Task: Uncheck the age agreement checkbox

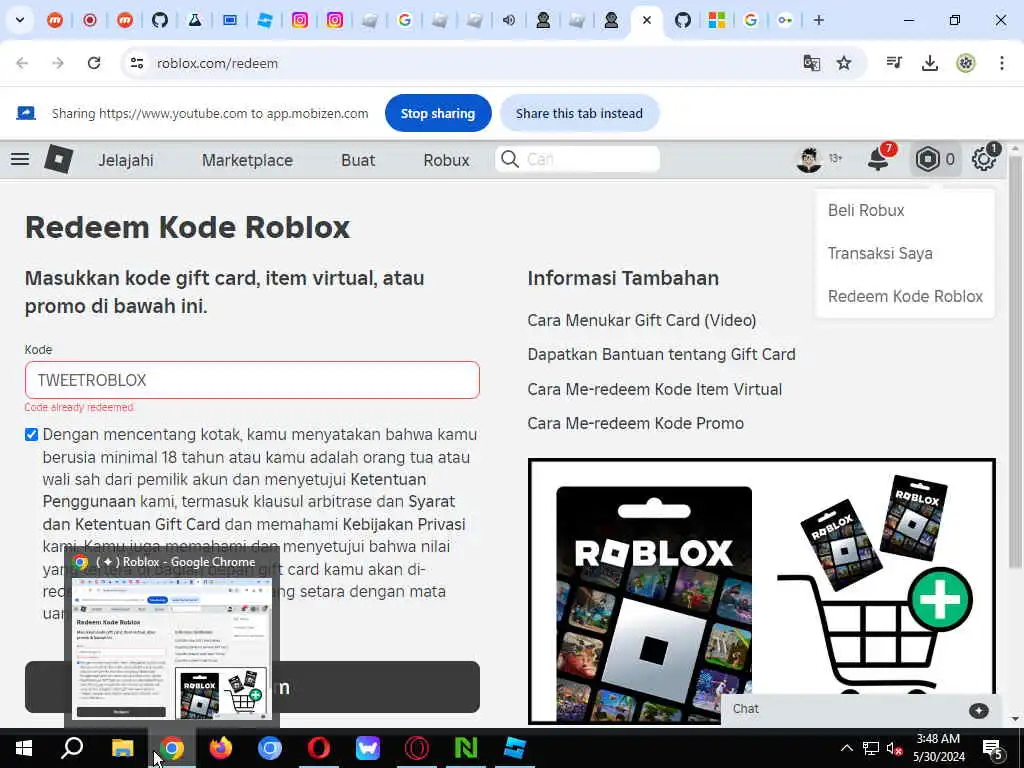Action: [x=31, y=435]
